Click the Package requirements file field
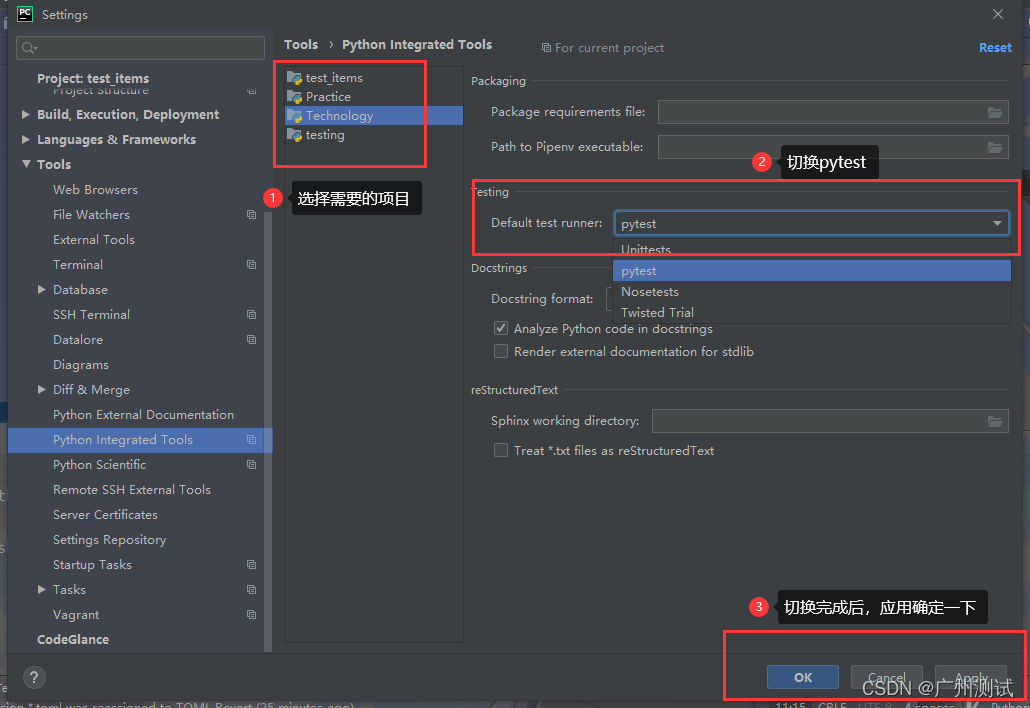 click(833, 112)
